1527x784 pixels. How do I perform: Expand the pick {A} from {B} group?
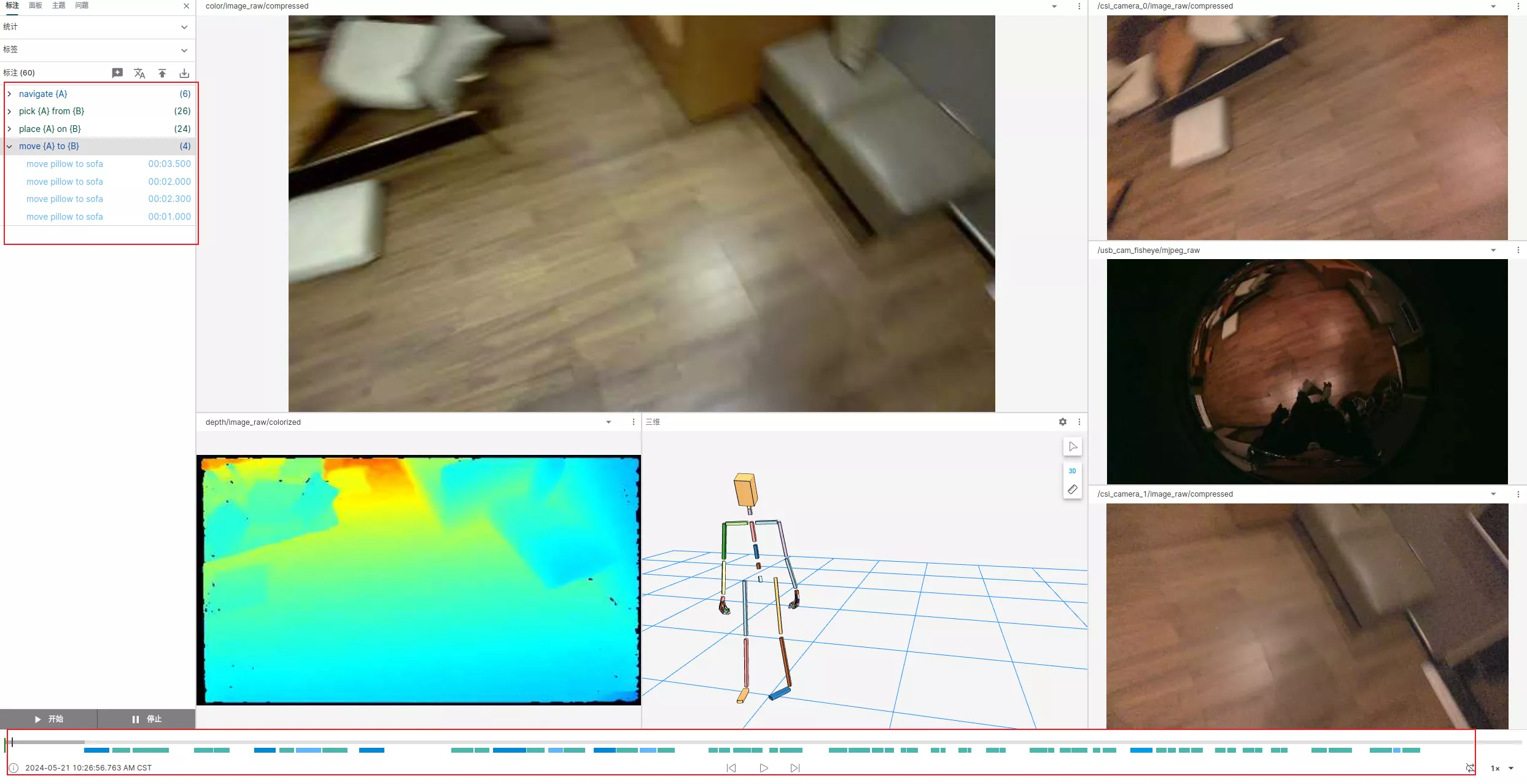point(9,111)
